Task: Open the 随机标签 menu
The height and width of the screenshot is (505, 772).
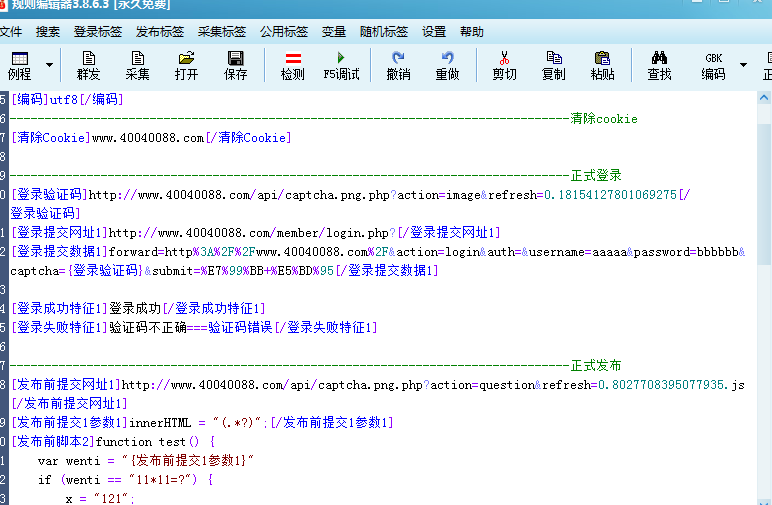Action: [383, 32]
